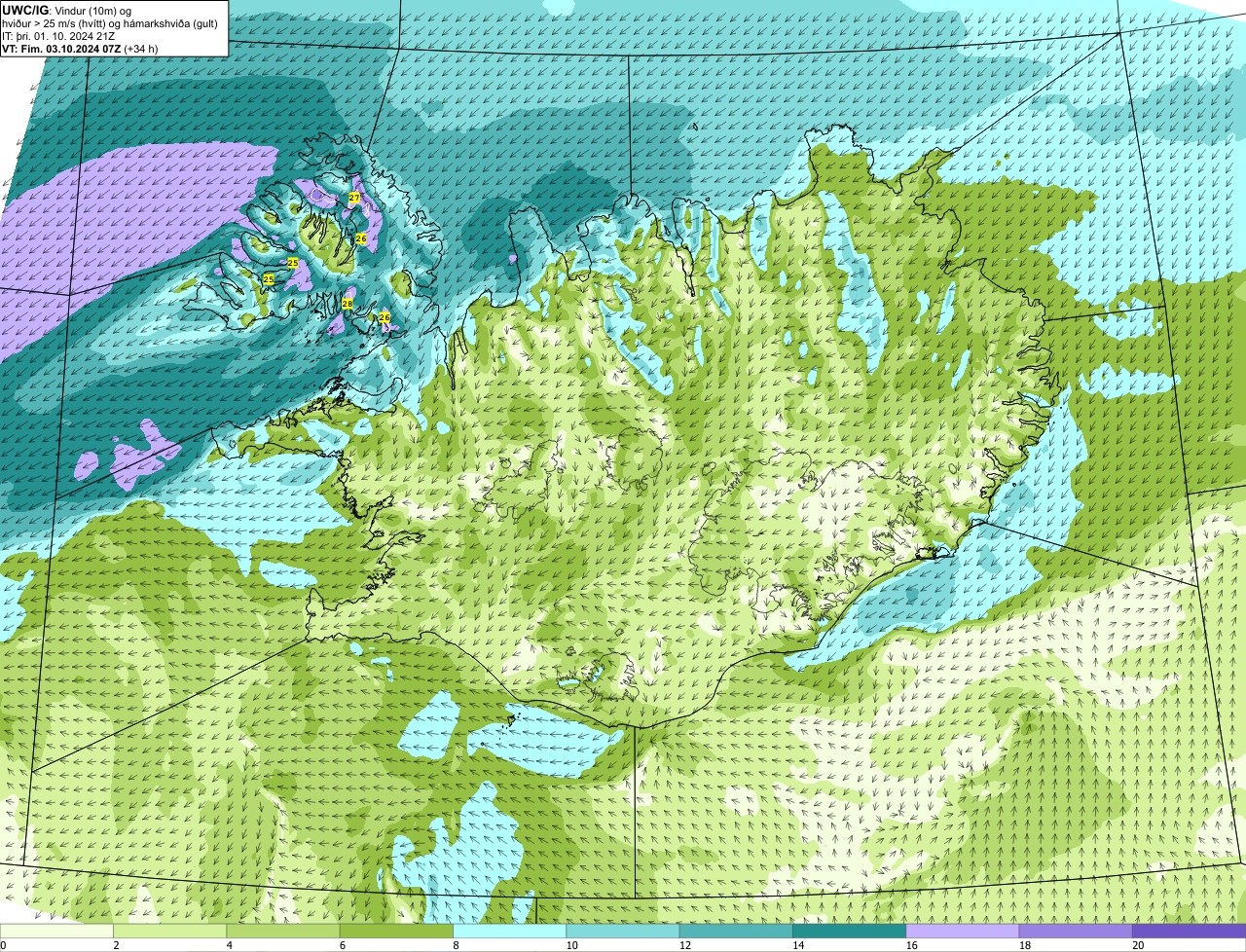Click the legend tick value 4

click(x=229, y=945)
